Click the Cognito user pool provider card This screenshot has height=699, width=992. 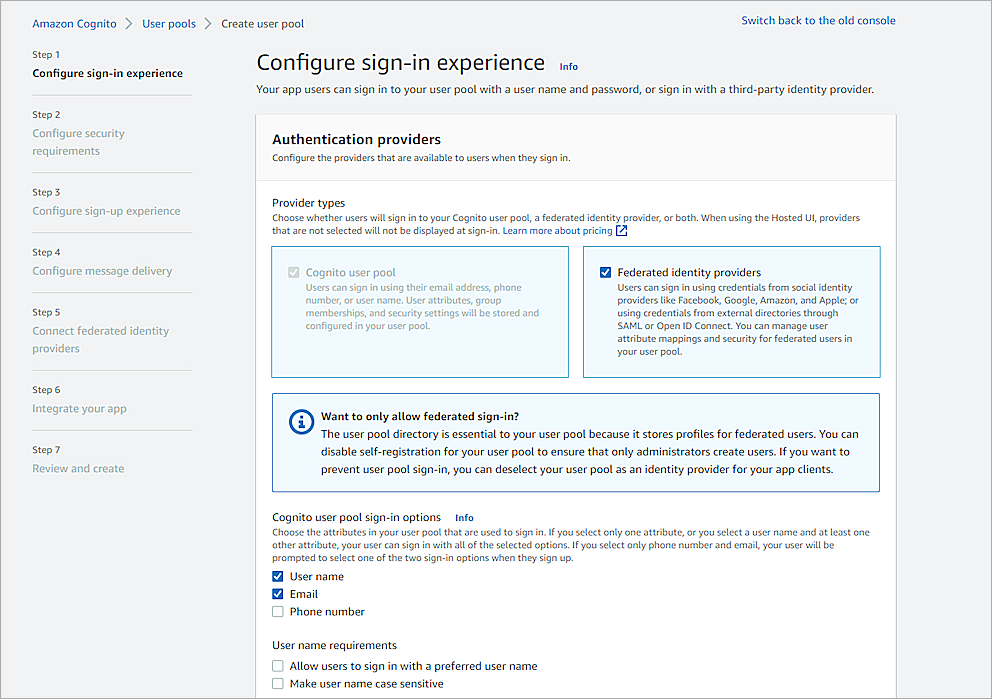pyautogui.click(x=419, y=311)
